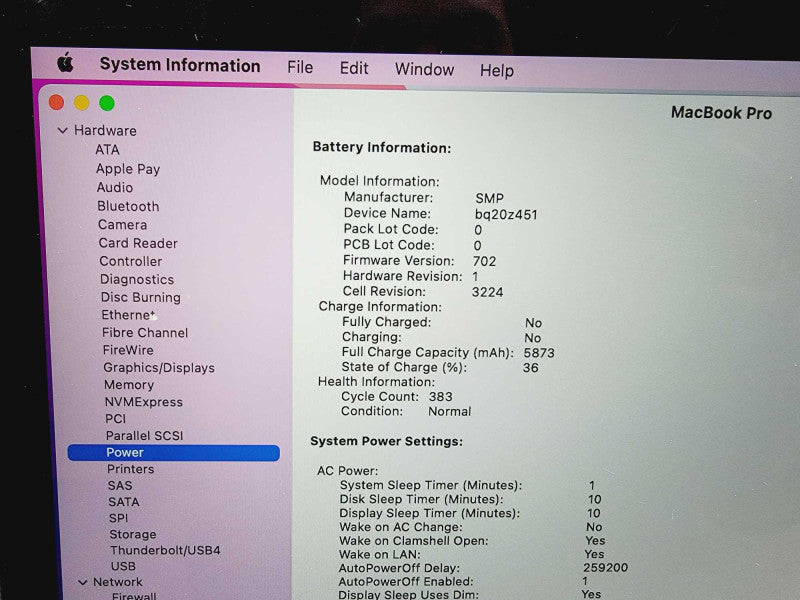Open the System Information menu

click(x=180, y=65)
